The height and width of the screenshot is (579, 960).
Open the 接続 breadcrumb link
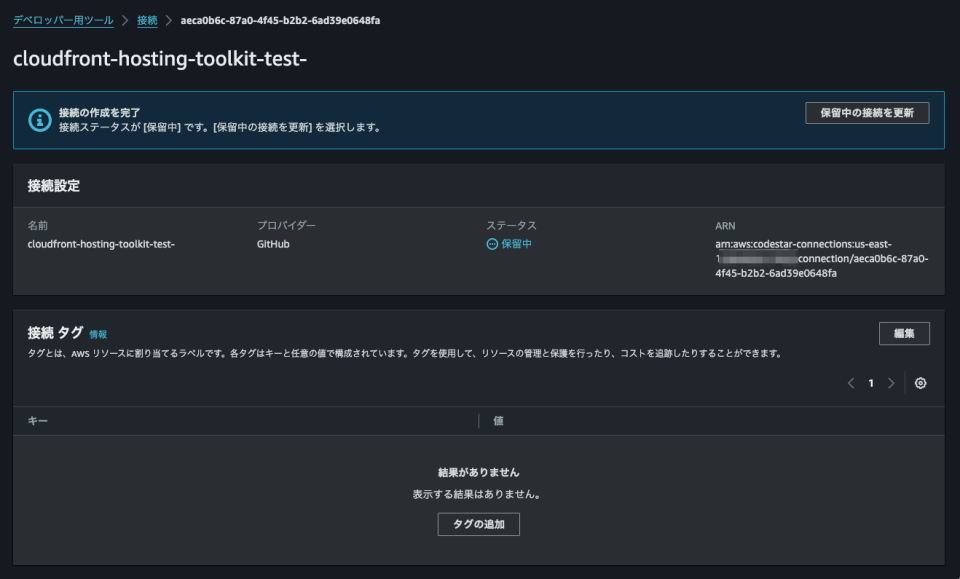pos(148,19)
